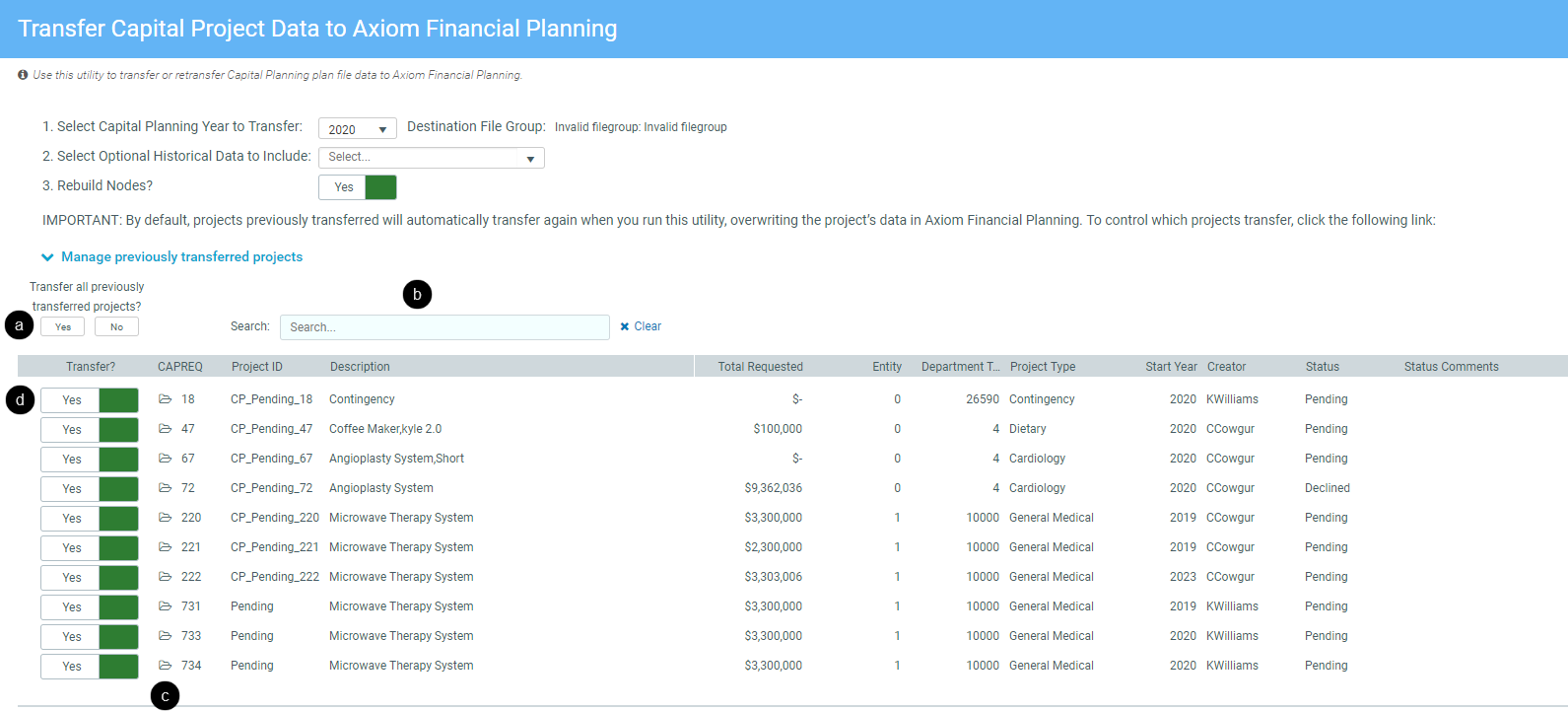
Task: Click the info icon beside utility description
Action: (23, 75)
